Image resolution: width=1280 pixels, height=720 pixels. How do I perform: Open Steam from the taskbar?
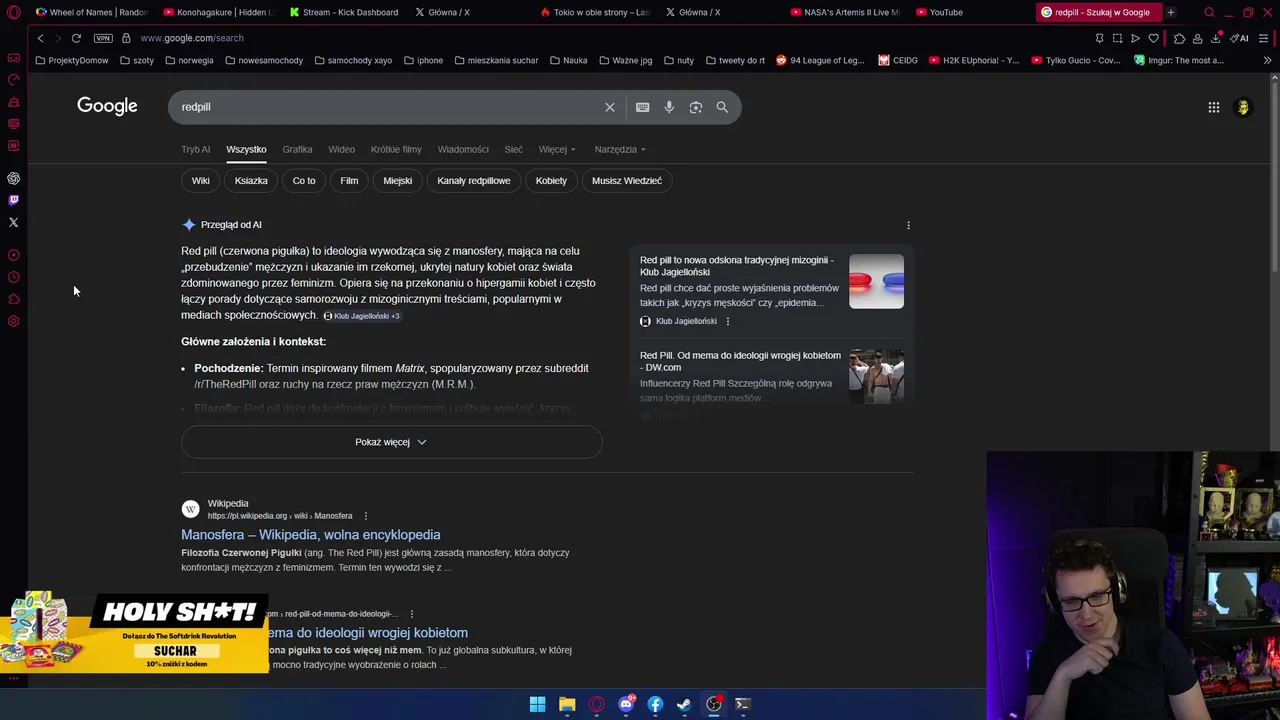684,704
